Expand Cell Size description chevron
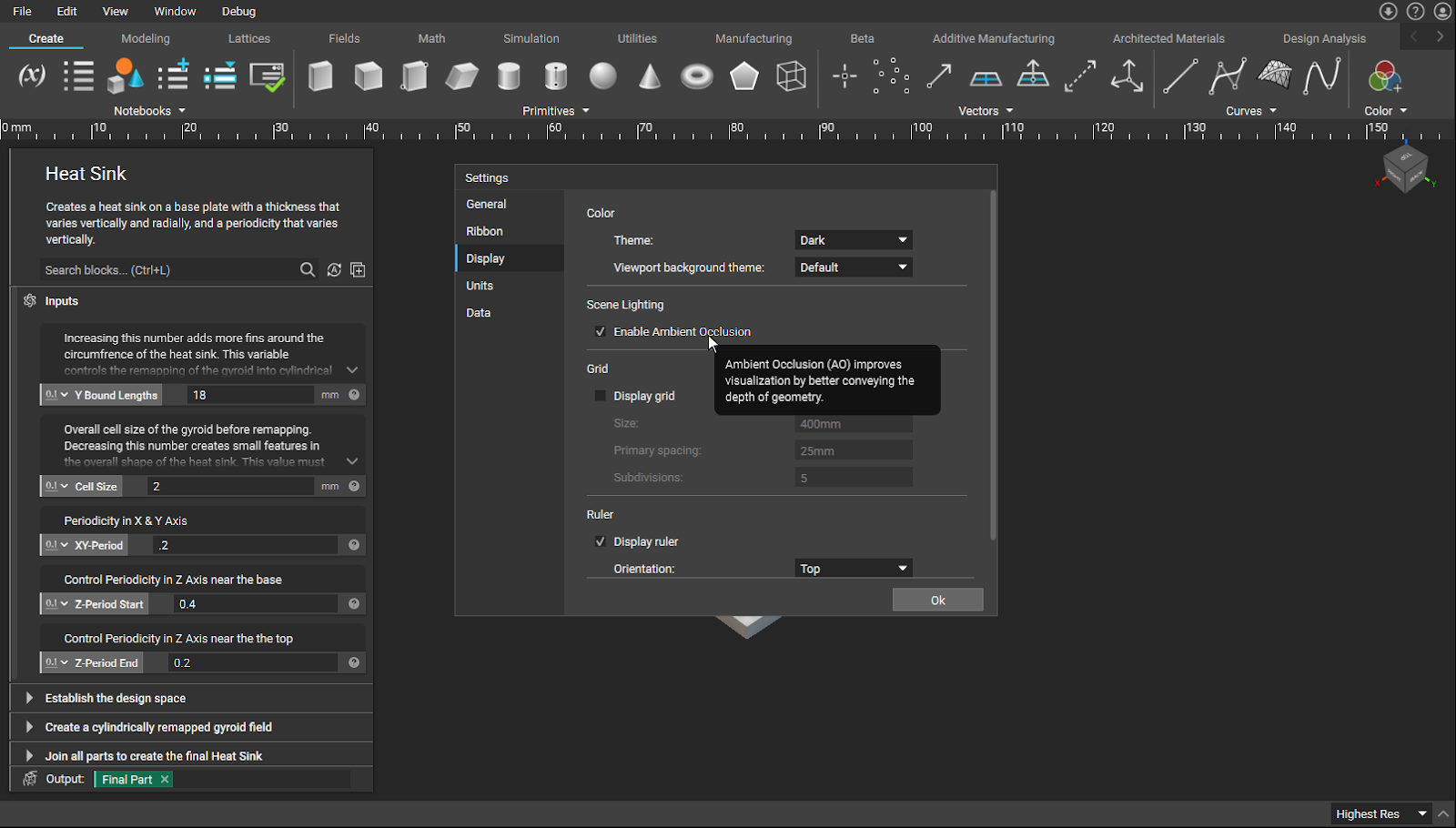 pyautogui.click(x=352, y=461)
